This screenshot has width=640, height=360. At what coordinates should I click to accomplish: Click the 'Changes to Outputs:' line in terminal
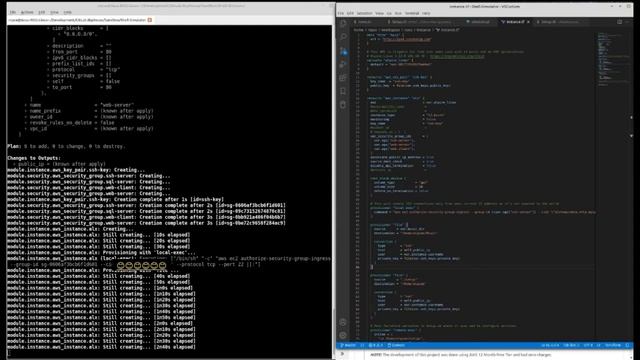34,158
